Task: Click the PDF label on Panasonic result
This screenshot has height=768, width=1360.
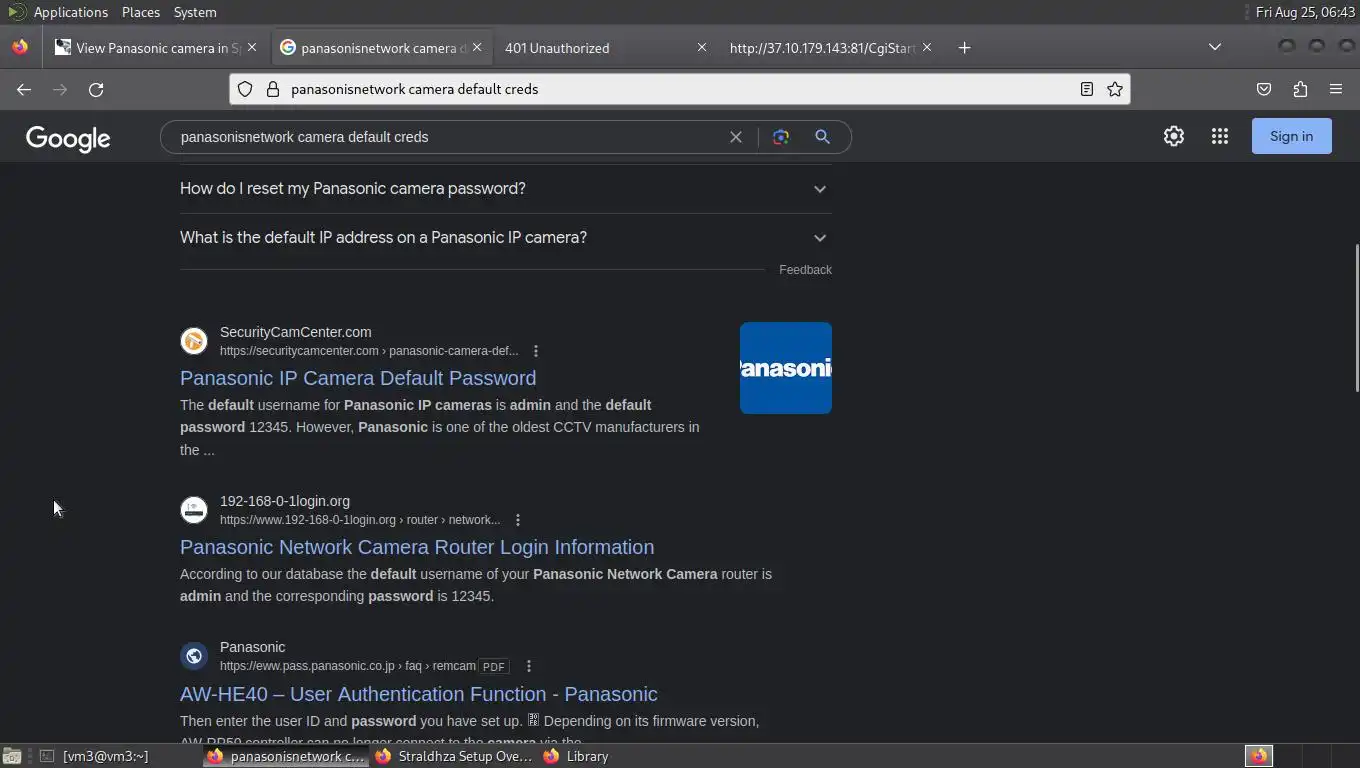Action: (x=494, y=666)
